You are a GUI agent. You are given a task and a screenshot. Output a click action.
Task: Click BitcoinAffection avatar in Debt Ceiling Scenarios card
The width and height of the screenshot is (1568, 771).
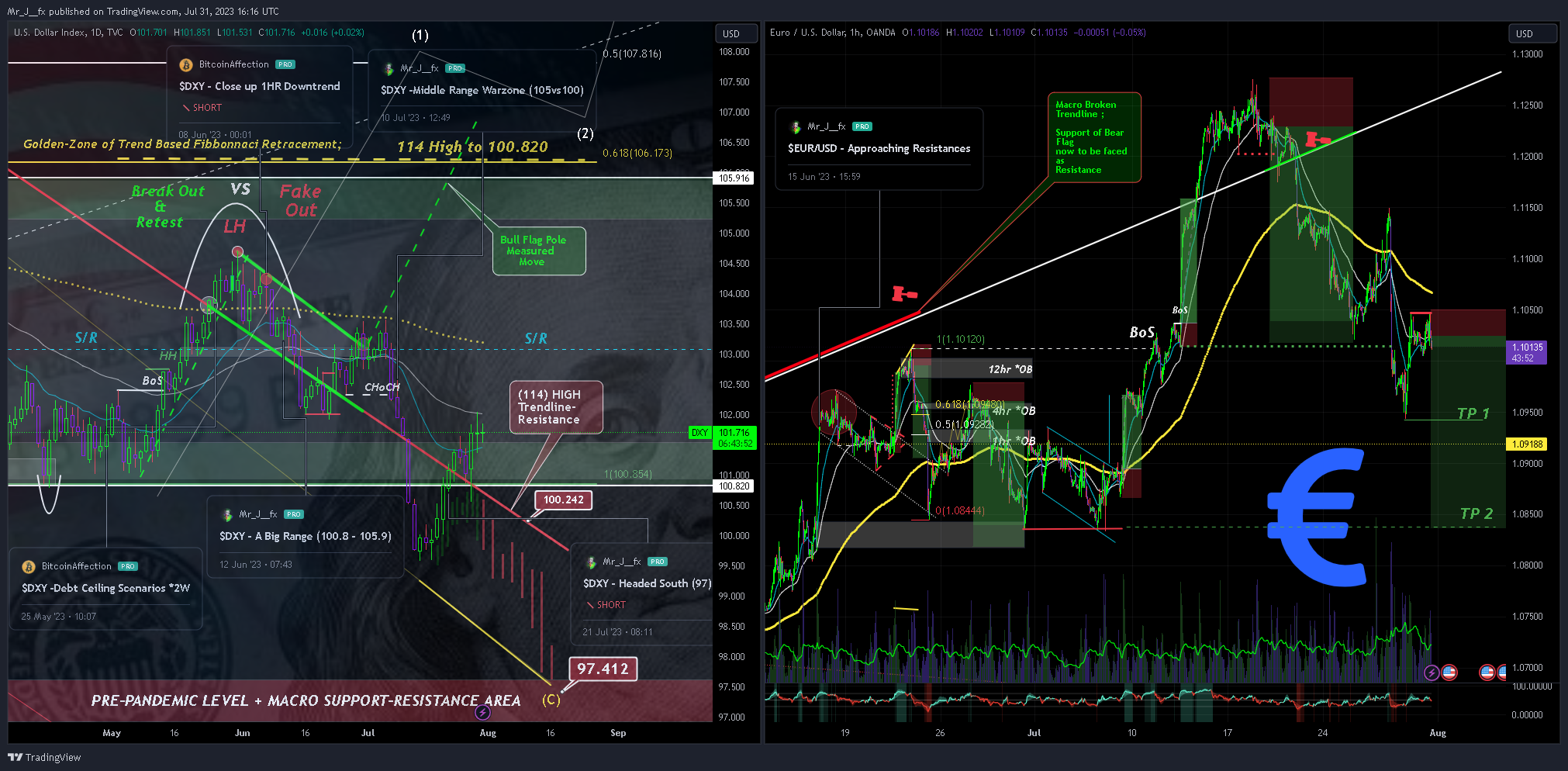(29, 566)
